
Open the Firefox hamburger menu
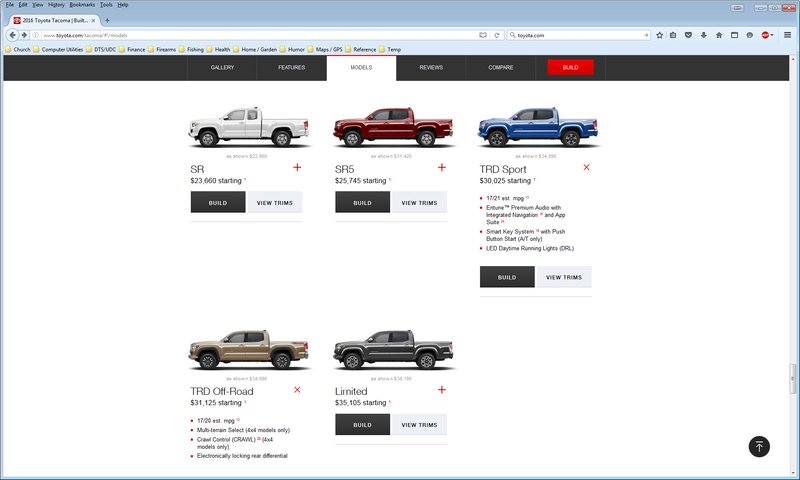(x=787, y=35)
